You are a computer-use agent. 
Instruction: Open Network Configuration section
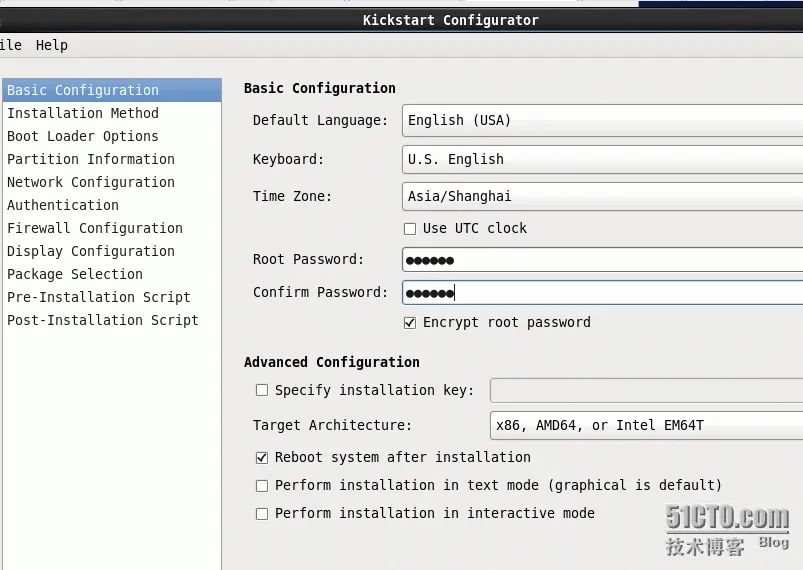(112, 182)
